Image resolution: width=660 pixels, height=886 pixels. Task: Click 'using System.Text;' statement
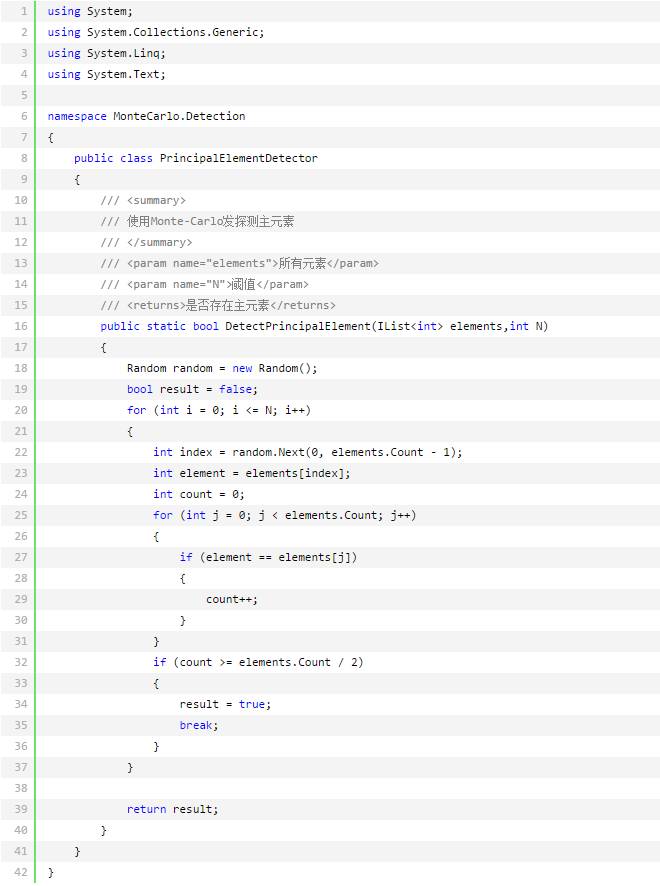coord(106,74)
